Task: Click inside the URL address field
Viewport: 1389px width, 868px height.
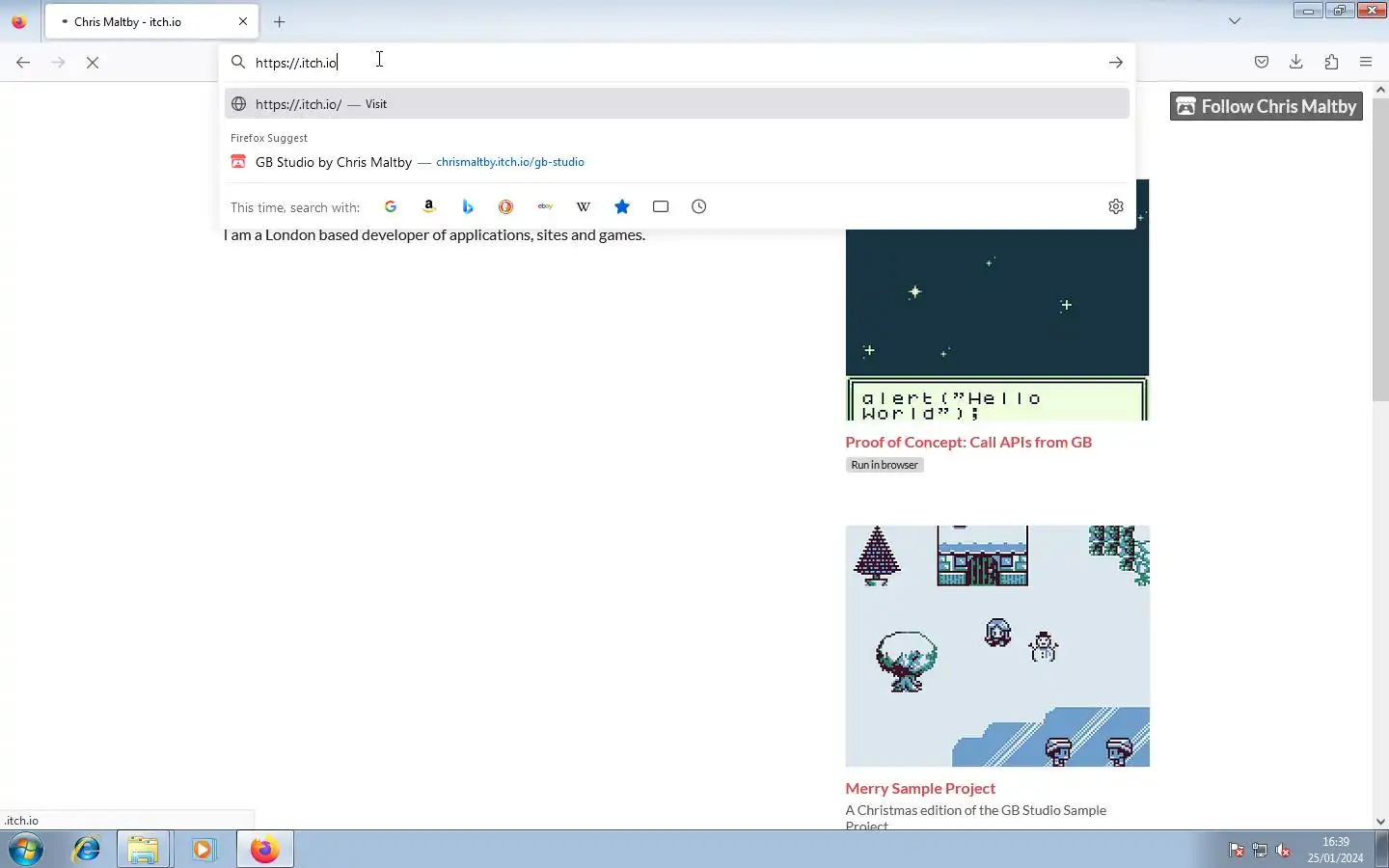Action: 675,62
